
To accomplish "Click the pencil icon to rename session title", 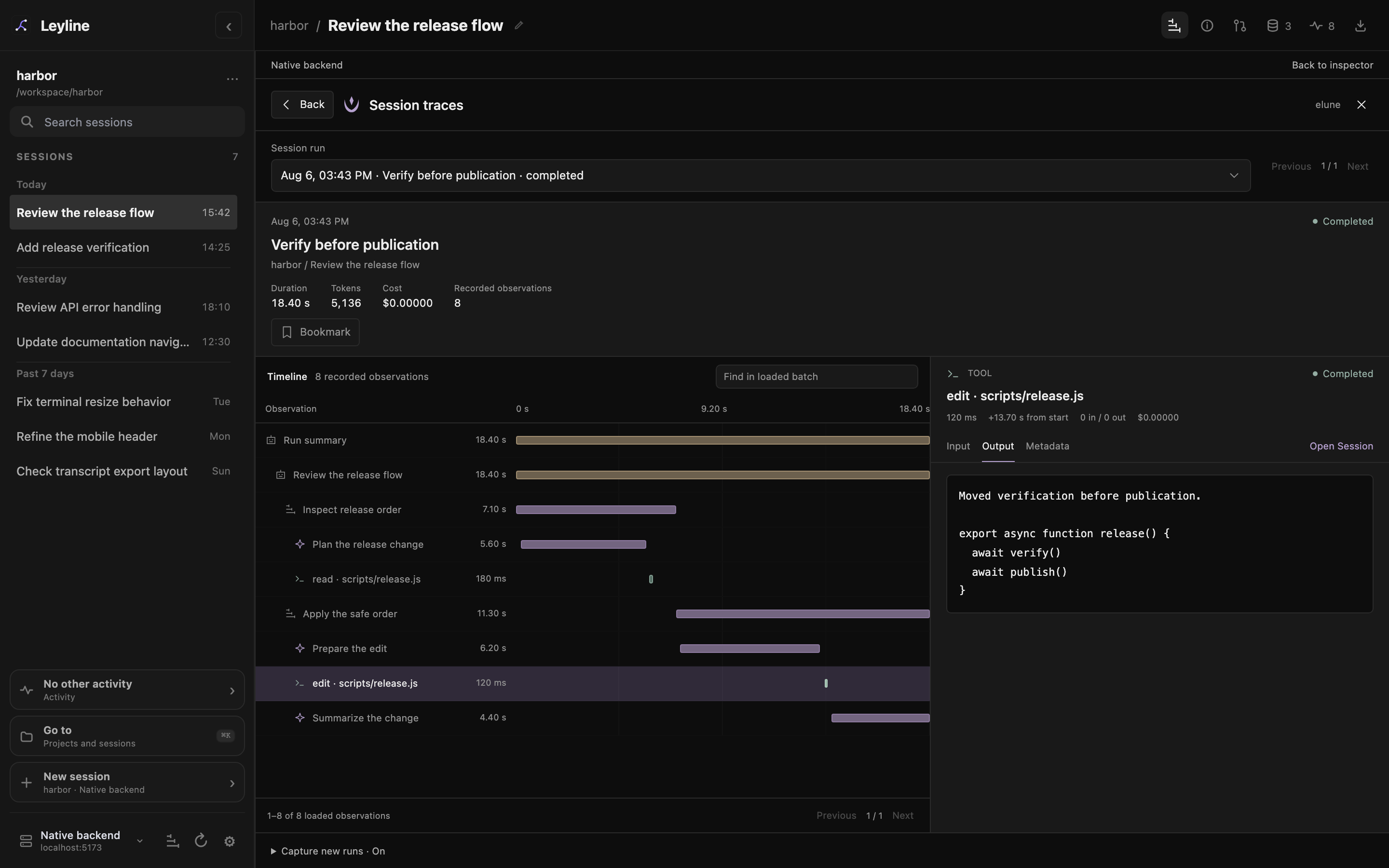I will 519,25.
